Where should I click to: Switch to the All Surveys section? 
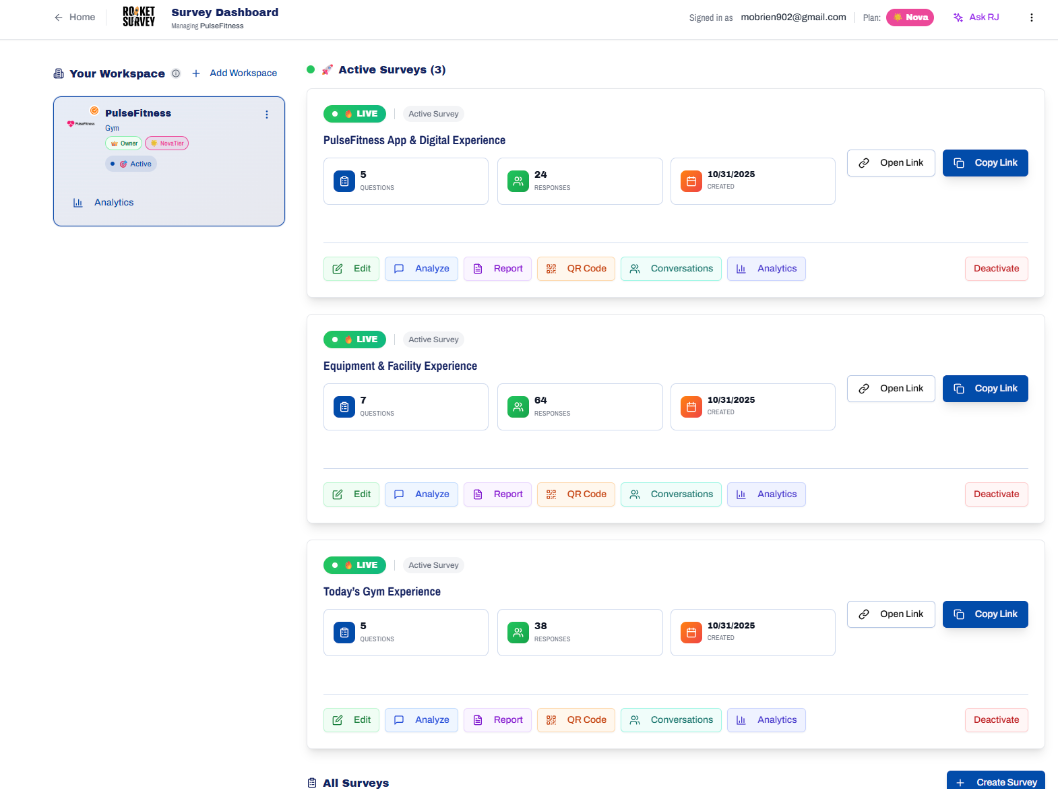pos(348,782)
